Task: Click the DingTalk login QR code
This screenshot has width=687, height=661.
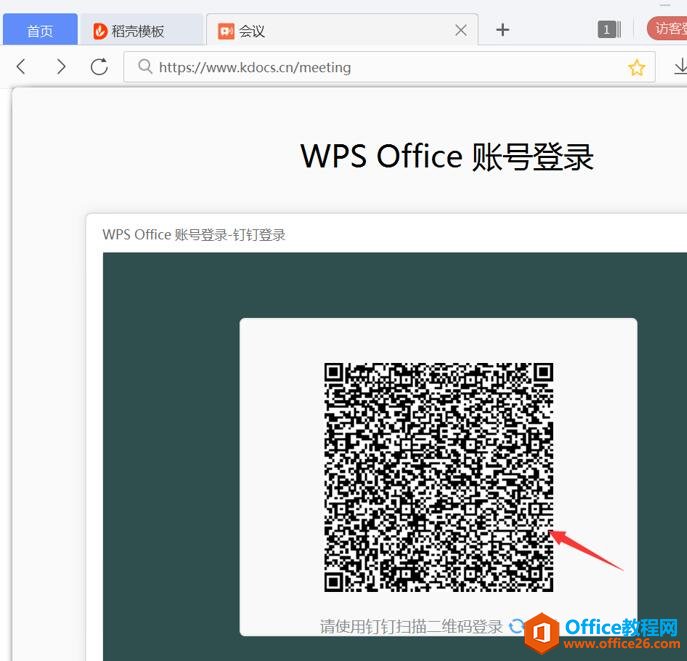Action: (x=439, y=477)
